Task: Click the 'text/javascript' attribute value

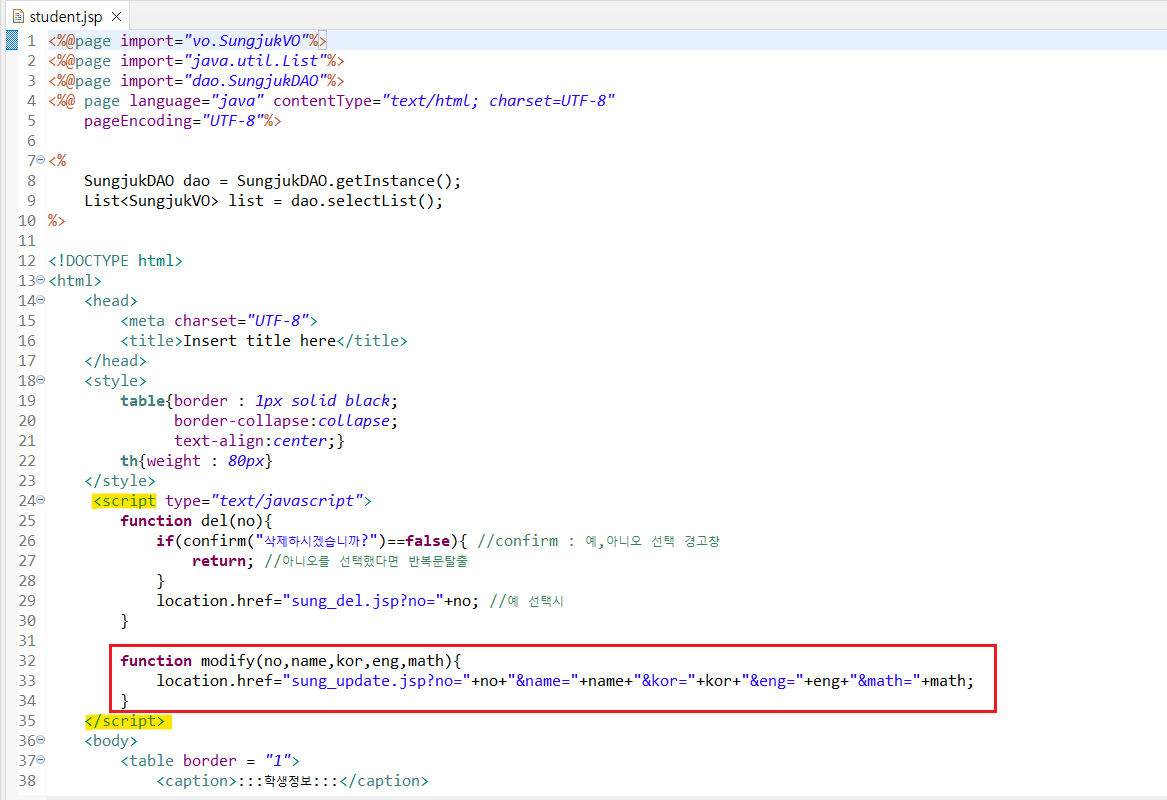Action: coord(287,501)
